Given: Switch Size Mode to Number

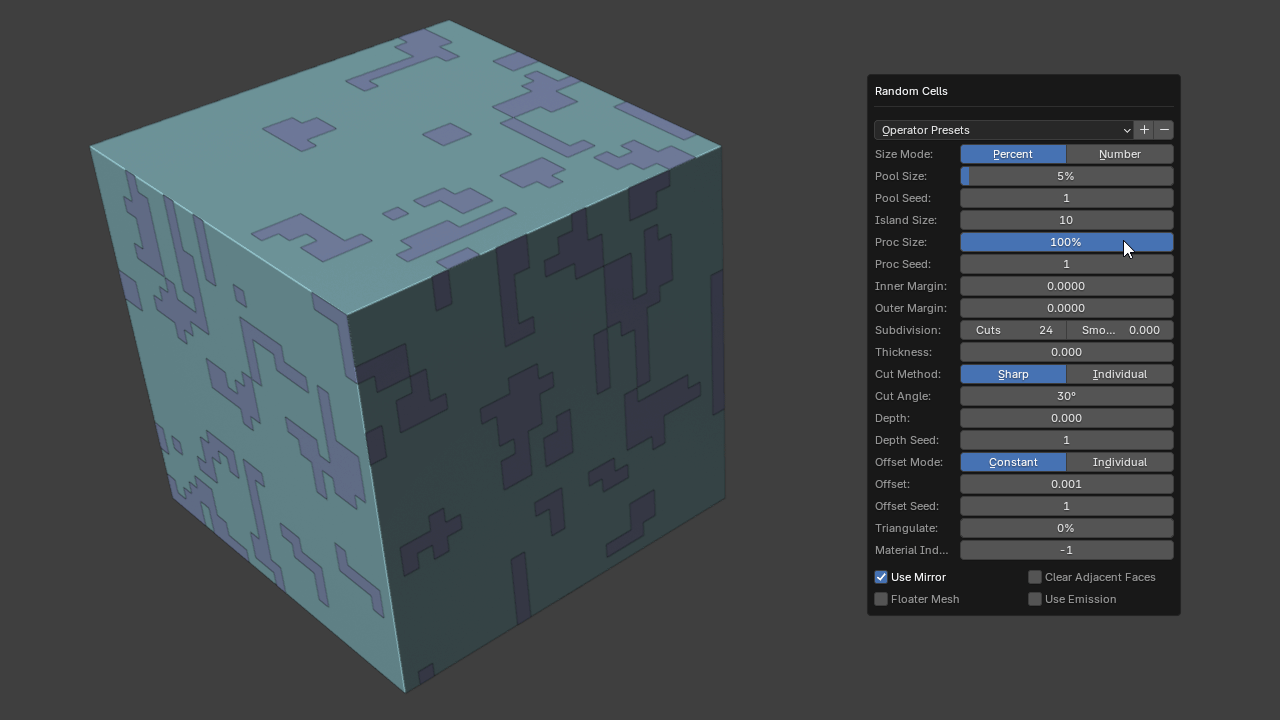Looking at the screenshot, I should tap(1119, 154).
